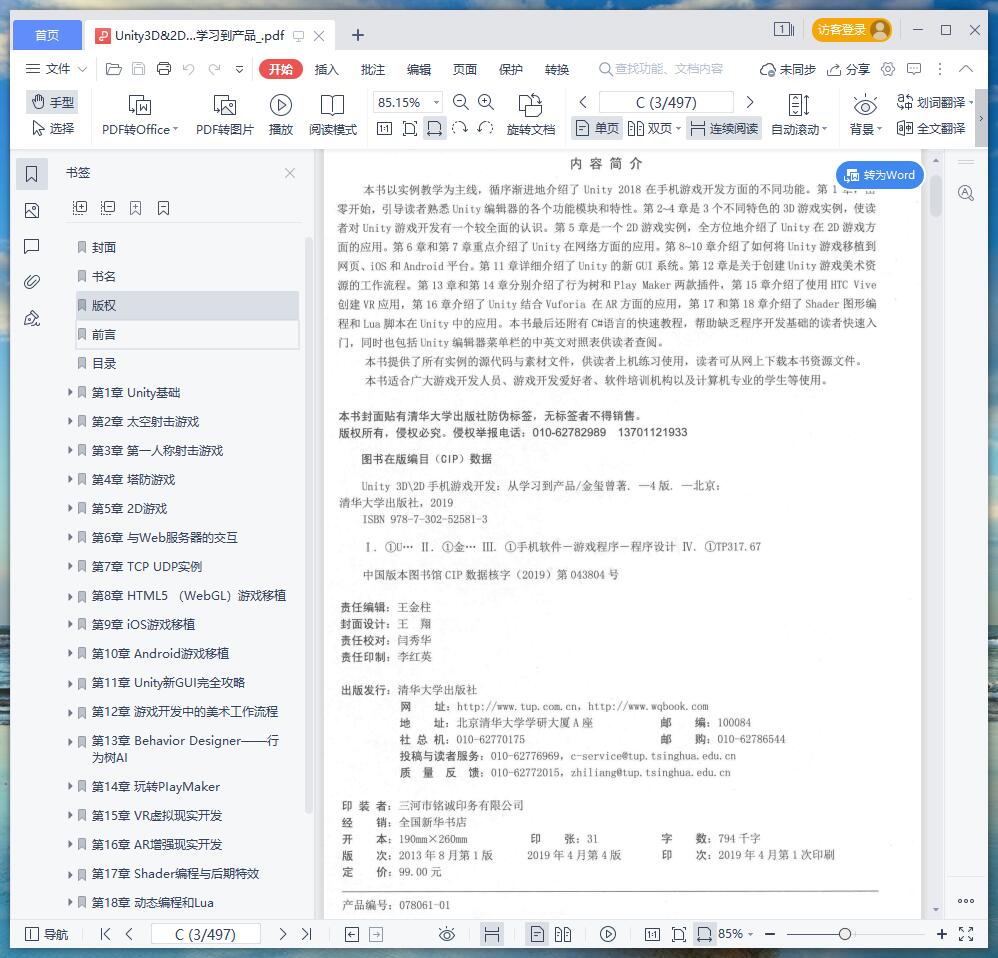
Task: Click 访客登录 guest login button
Action: [851, 29]
